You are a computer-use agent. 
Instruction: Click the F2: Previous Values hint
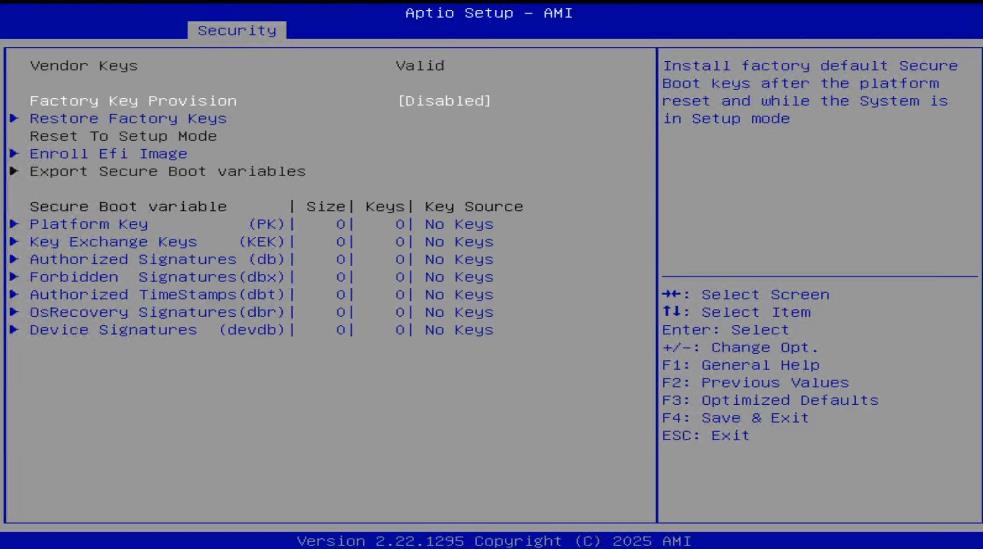(755, 382)
